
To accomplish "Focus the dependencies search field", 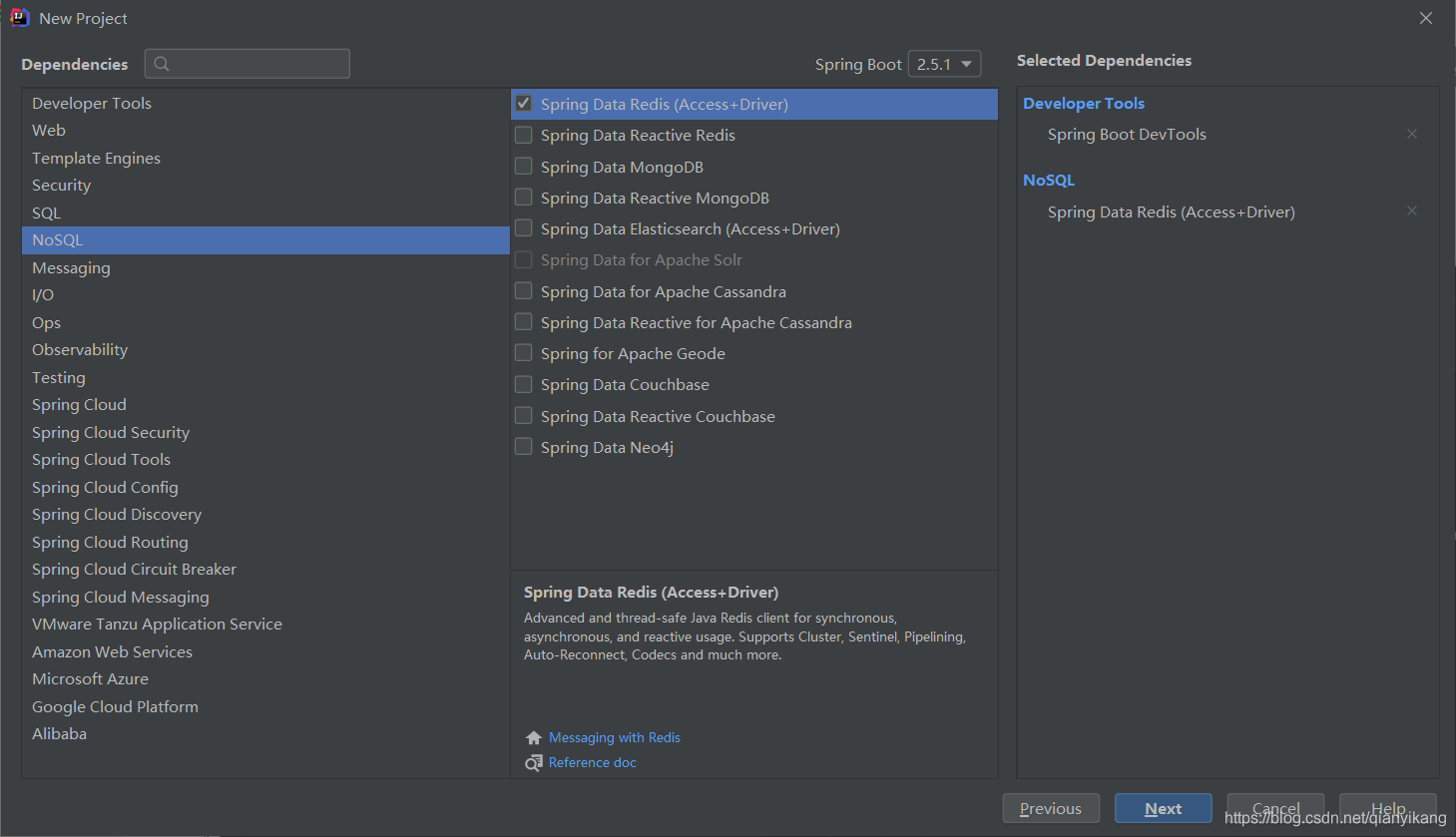I will (247, 64).
